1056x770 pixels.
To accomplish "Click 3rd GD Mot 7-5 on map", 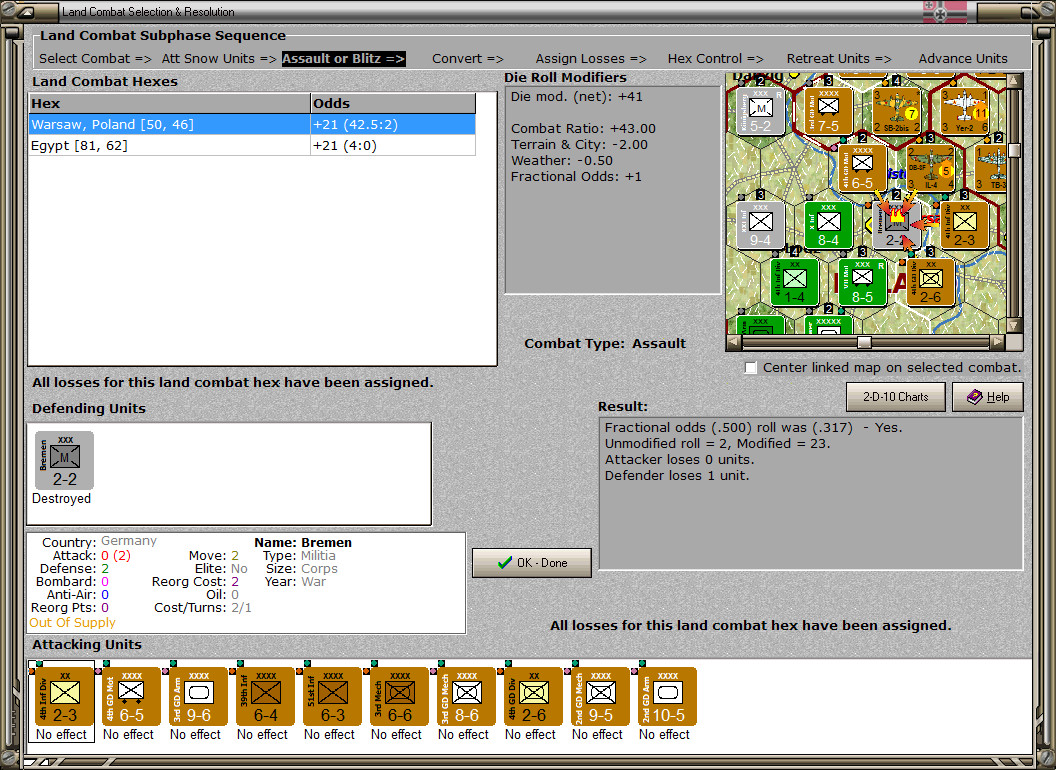I will (x=828, y=111).
